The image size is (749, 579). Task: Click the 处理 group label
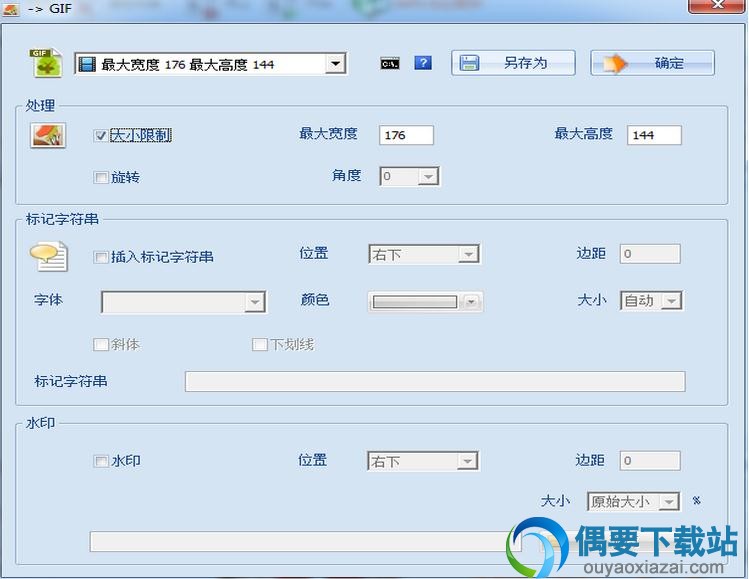tap(40, 106)
